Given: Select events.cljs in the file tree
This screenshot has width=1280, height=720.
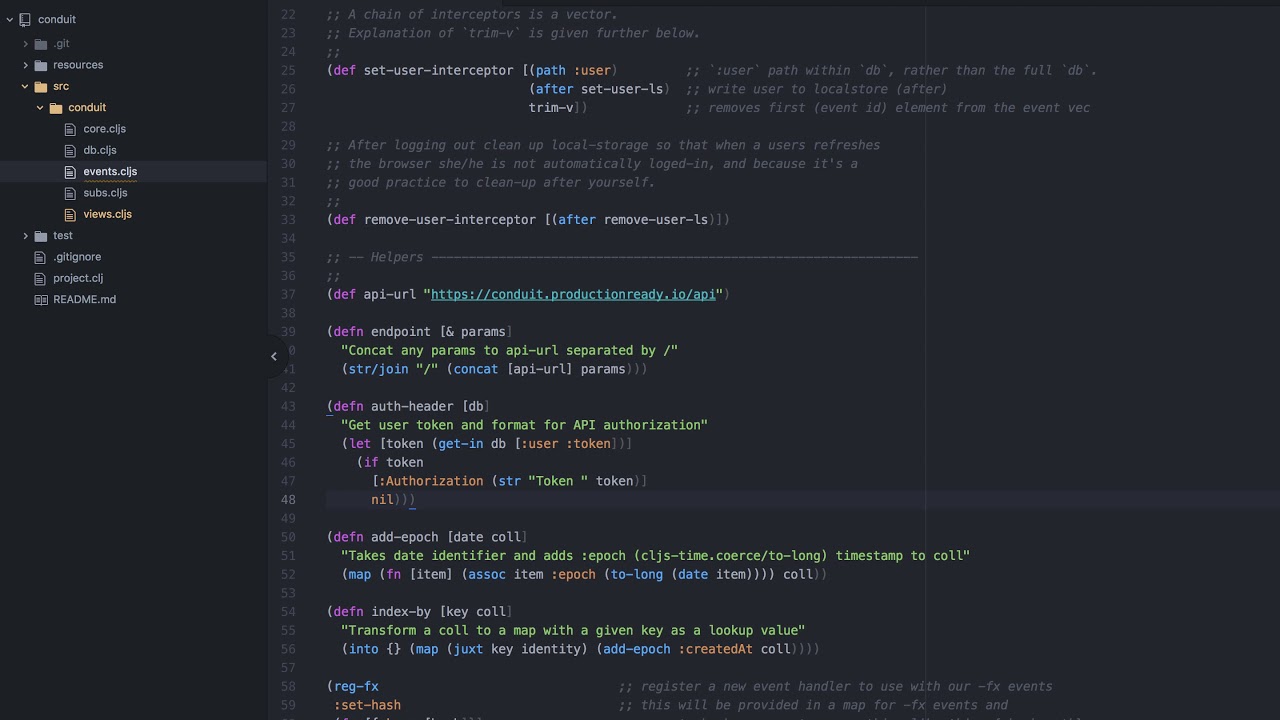Looking at the screenshot, I should (x=110, y=172).
